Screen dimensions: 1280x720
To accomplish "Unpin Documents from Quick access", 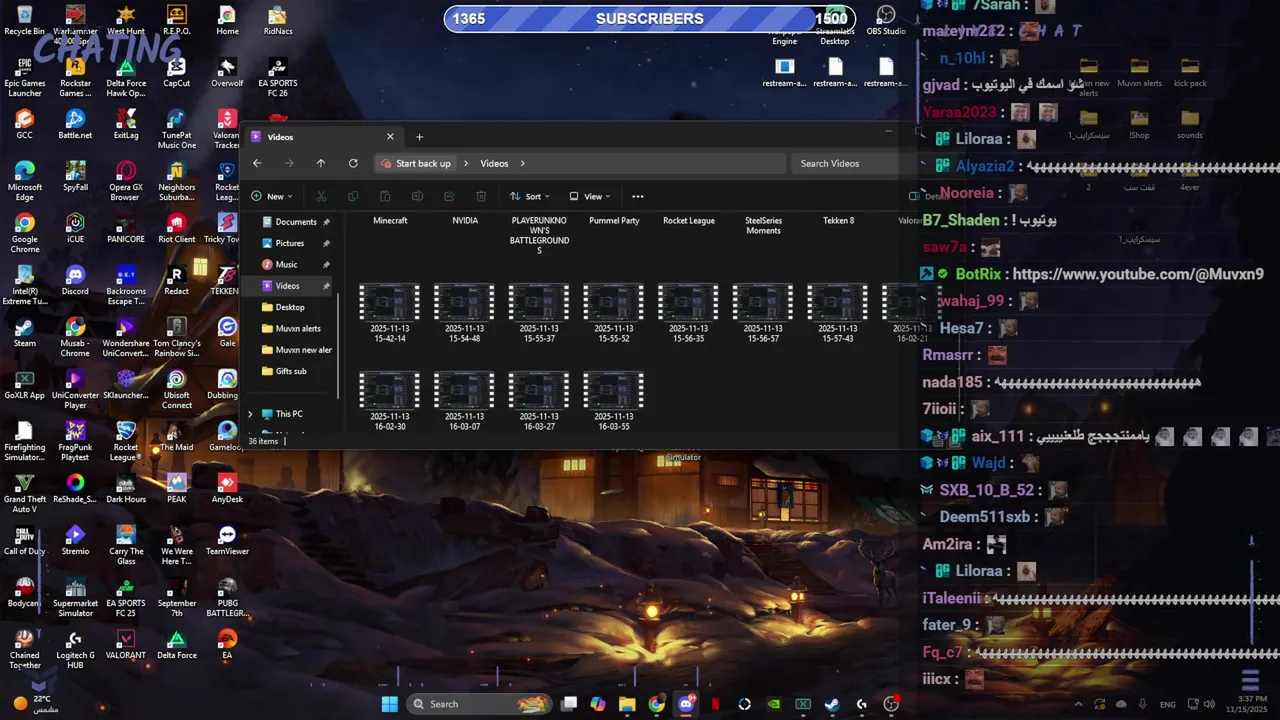I will point(326,222).
